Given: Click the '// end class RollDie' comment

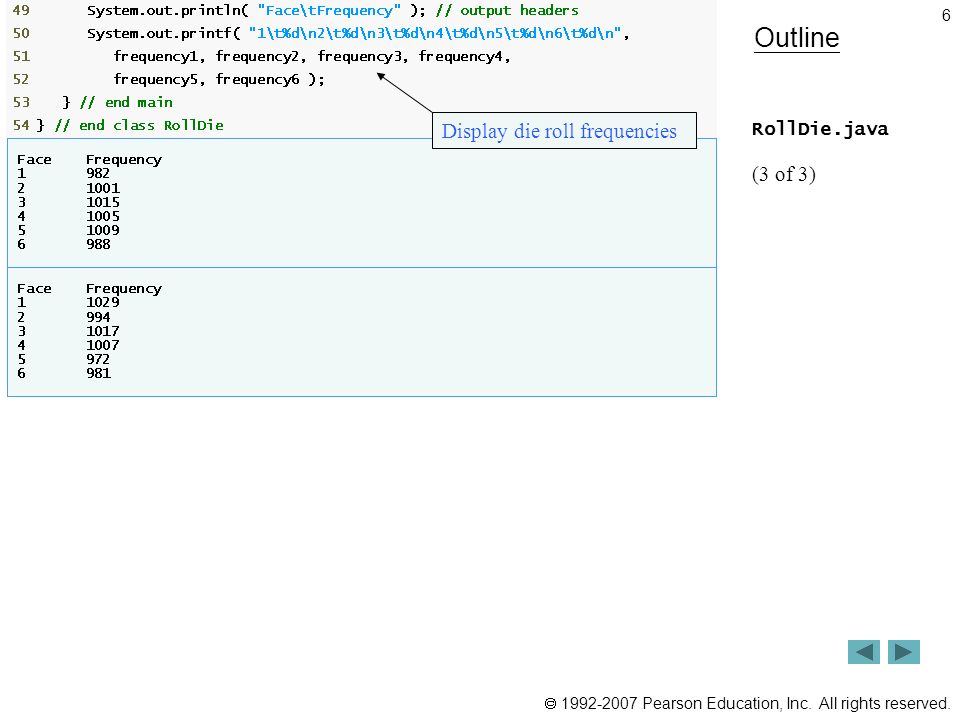Looking at the screenshot, I should (139, 126).
